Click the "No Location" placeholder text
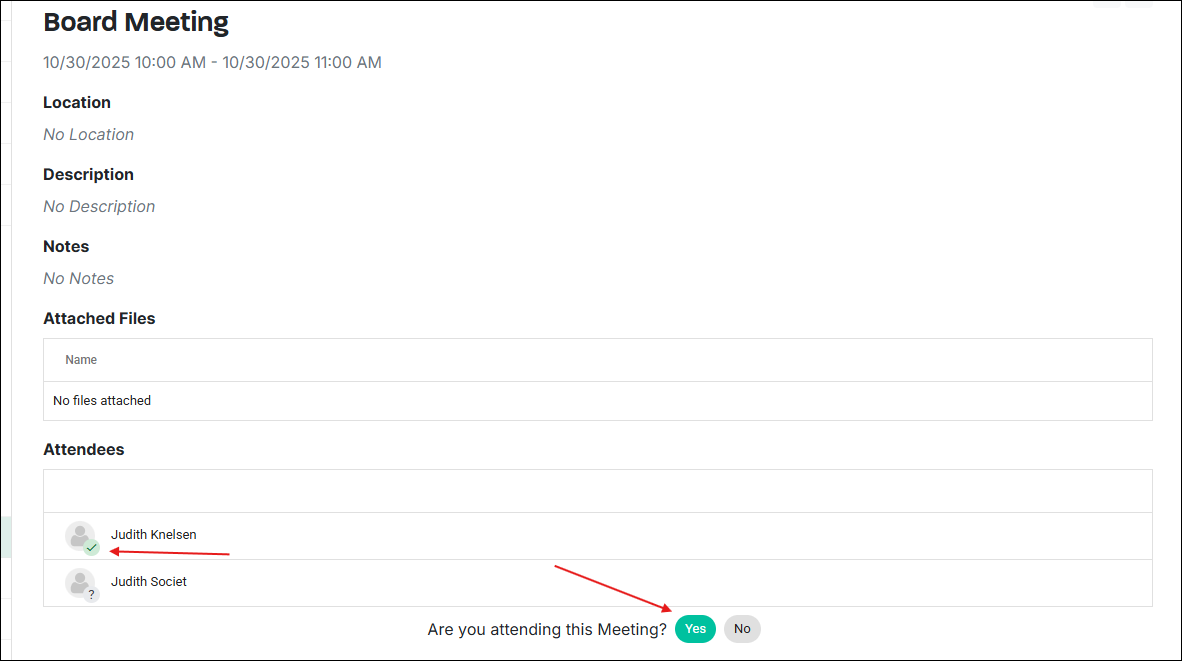Viewport: 1182px width, 661px height. click(x=88, y=135)
